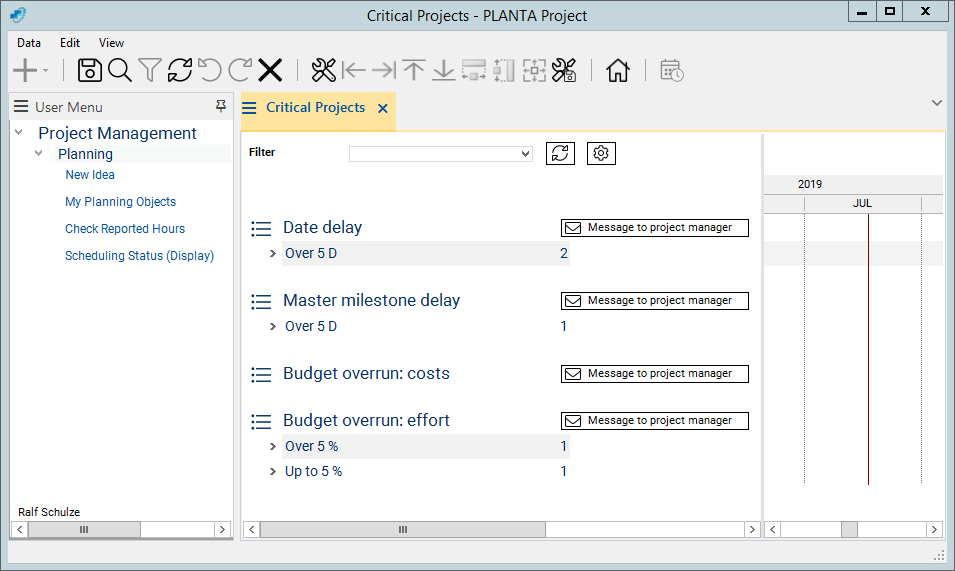
Task: Click the Ralf Schulze user name
Action: (x=49, y=512)
